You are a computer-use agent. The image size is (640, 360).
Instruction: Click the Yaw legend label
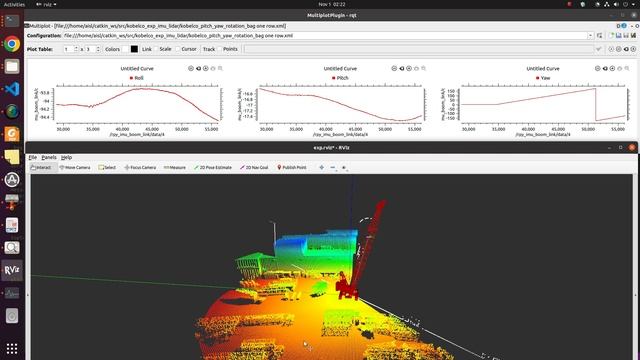point(543,78)
